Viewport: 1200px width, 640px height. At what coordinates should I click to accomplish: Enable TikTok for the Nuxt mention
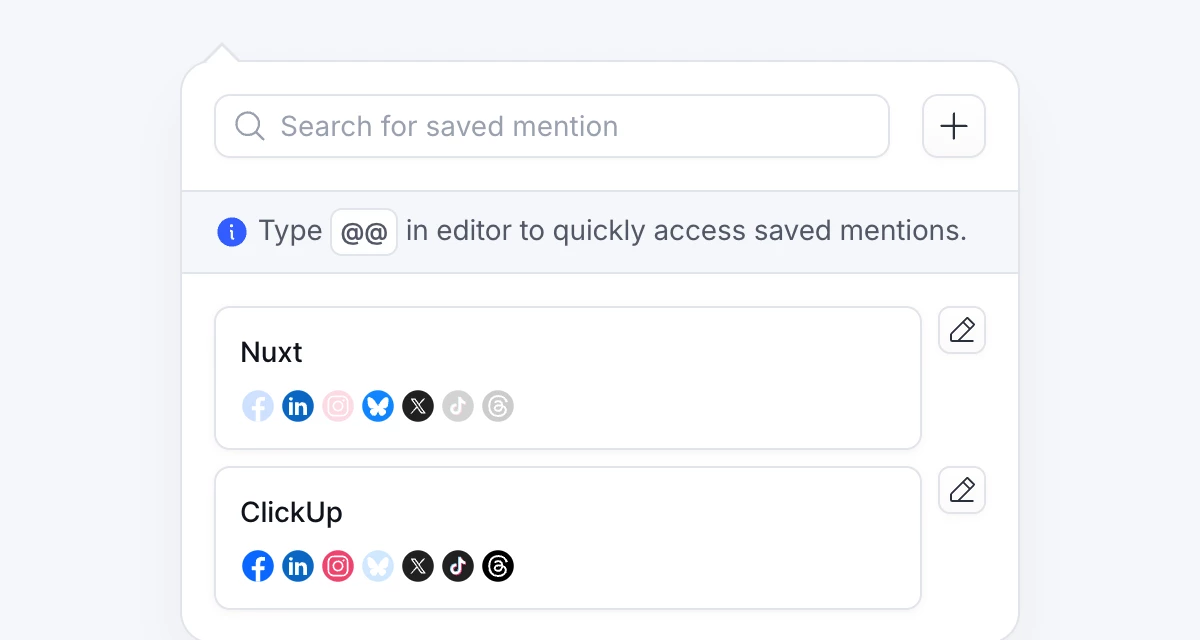tap(458, 406)
